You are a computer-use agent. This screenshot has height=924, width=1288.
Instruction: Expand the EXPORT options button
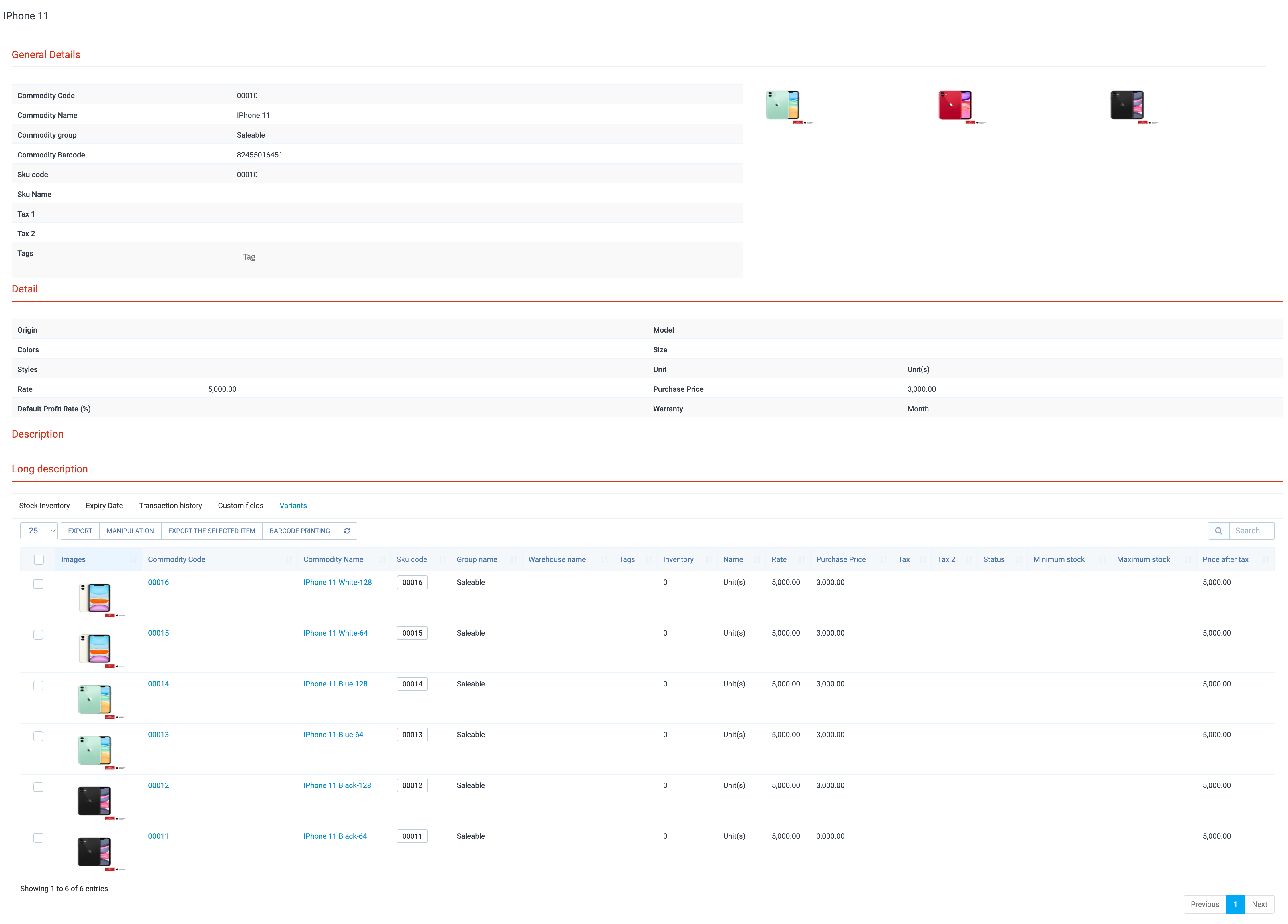pyautogui.click(x=80, y=531)
